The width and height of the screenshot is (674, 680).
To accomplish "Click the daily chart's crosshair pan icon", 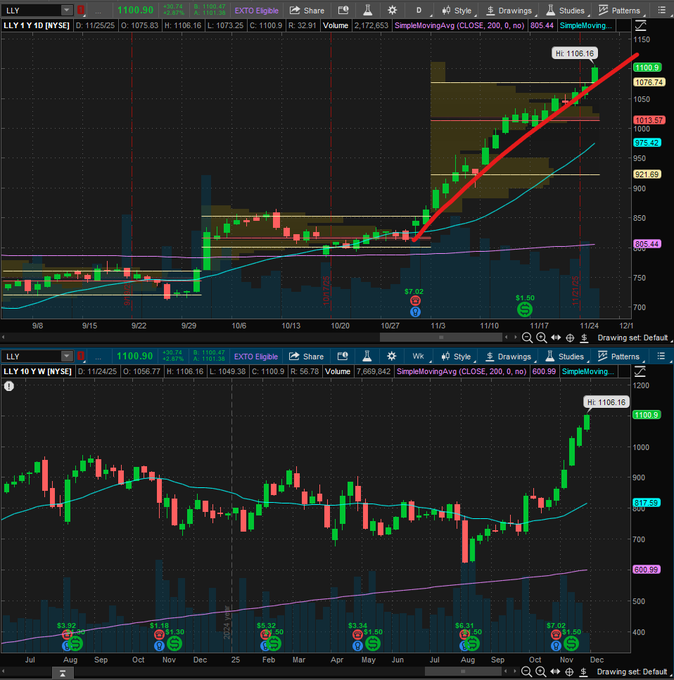I will tap(570, 338).
